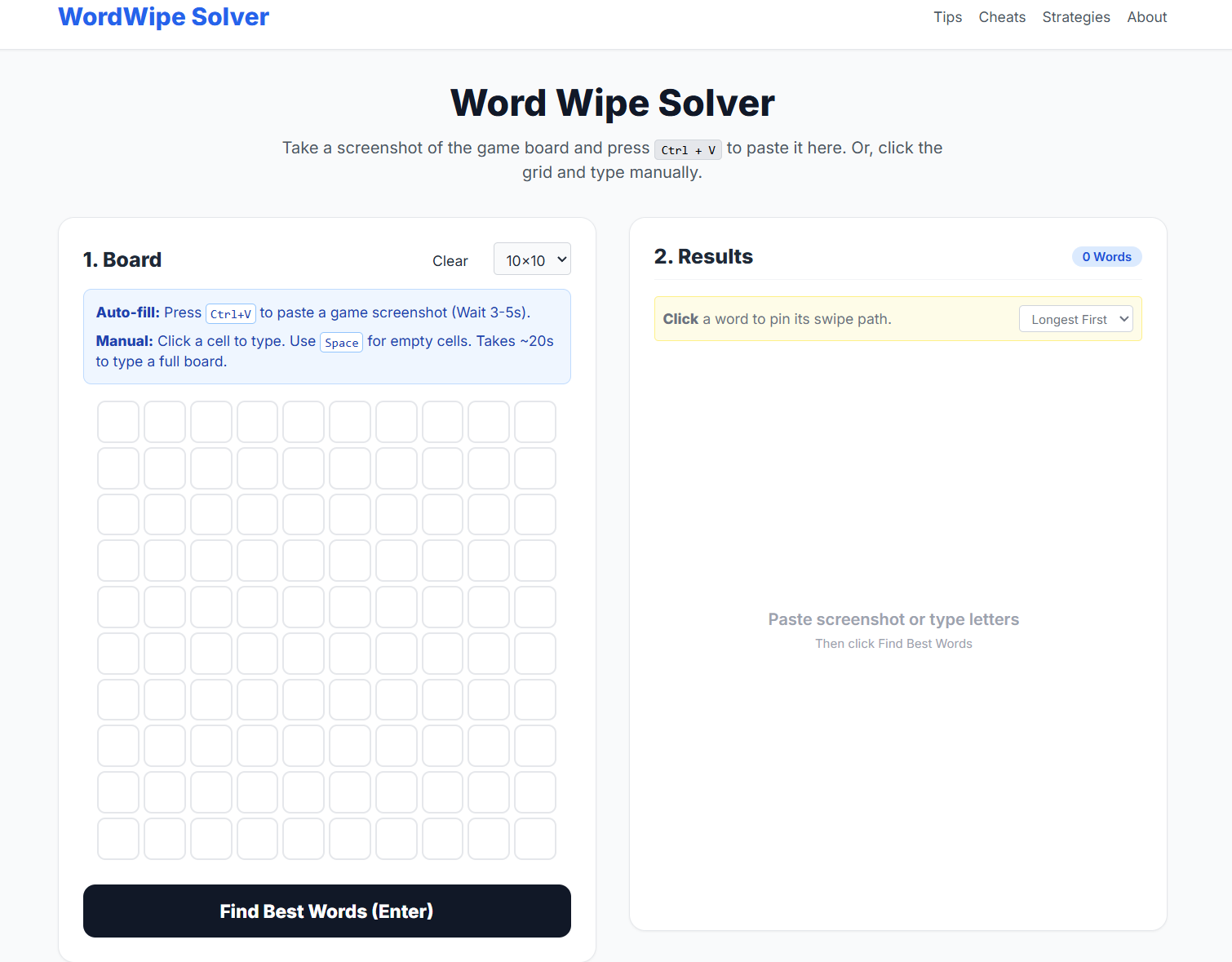Open the Strategies page
Viewport: 1232px width, 962px height.
click(x=1075, y=16)
